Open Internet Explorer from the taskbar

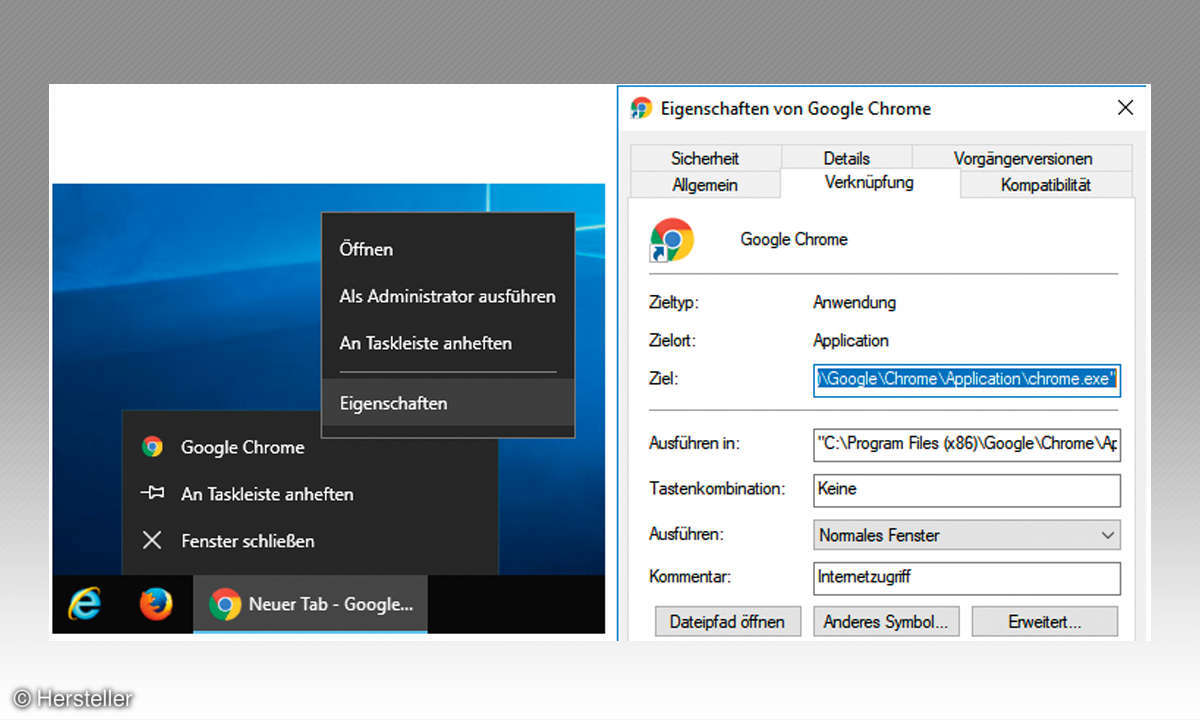(84, 604)
